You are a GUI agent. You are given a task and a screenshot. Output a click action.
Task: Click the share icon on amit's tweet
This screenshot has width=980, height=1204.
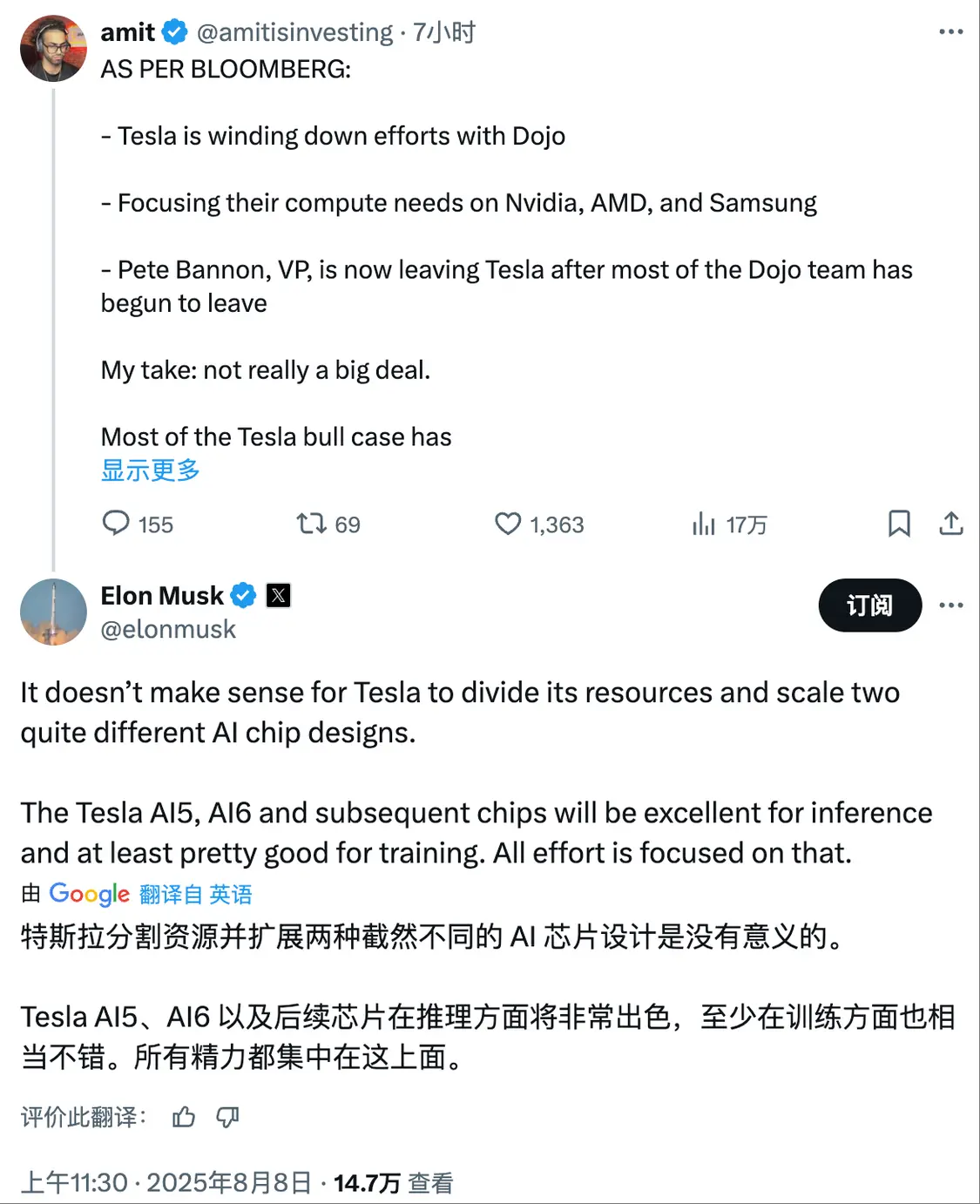click(951, 524)
